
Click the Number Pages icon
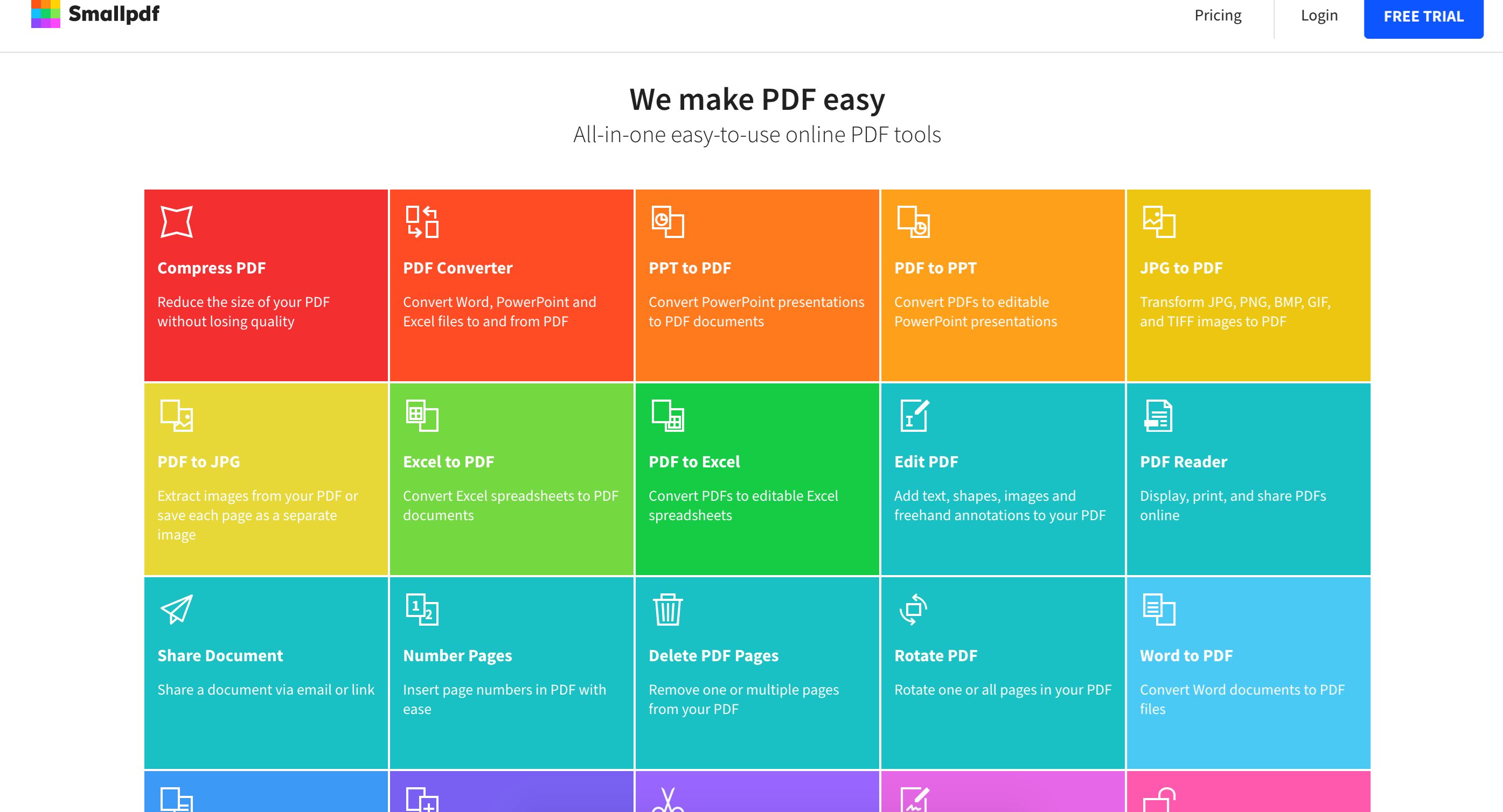coord(422,609)
